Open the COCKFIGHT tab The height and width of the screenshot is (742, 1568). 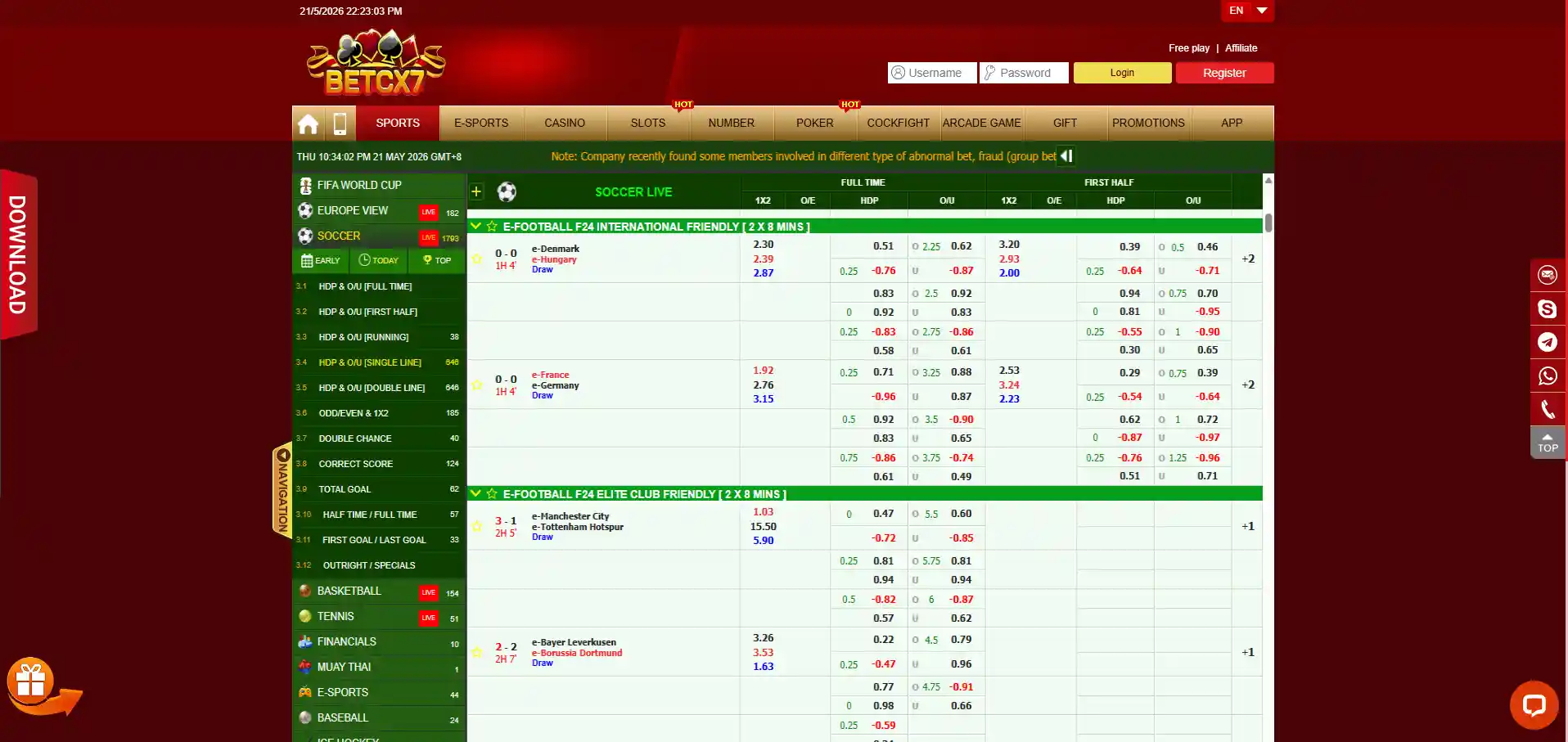click(899, 124)
